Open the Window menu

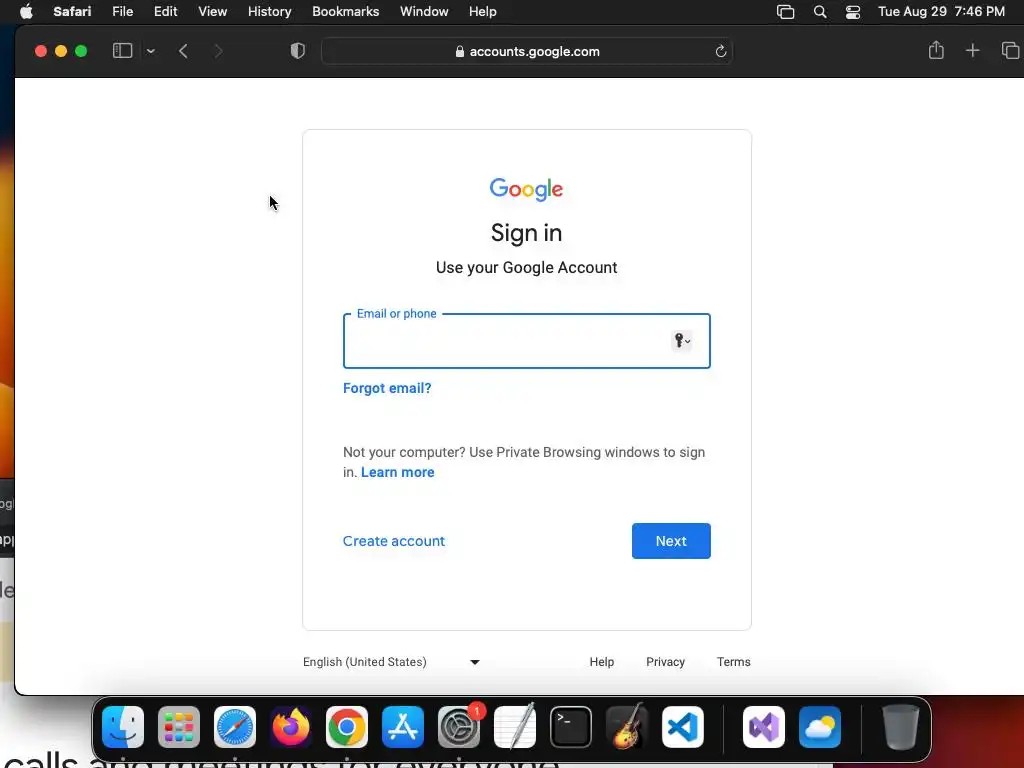(x=424, y=11)
